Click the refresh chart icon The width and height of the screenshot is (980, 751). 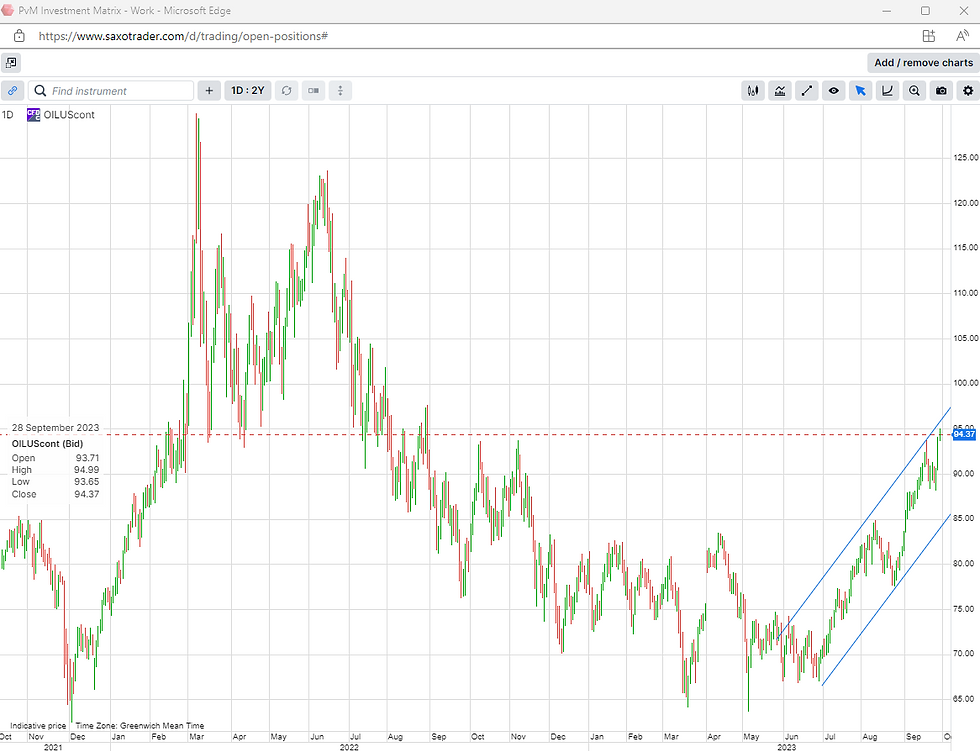pos(286,91)
